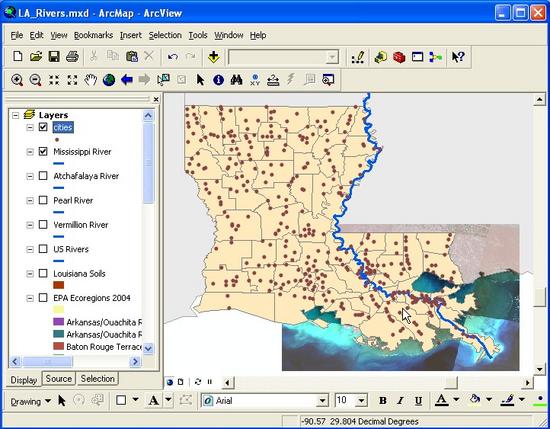Image resolution: width=550 pixels, height=429 pixels.
Task: Select the Measure ruler tool
Action: tap(273, 80)
